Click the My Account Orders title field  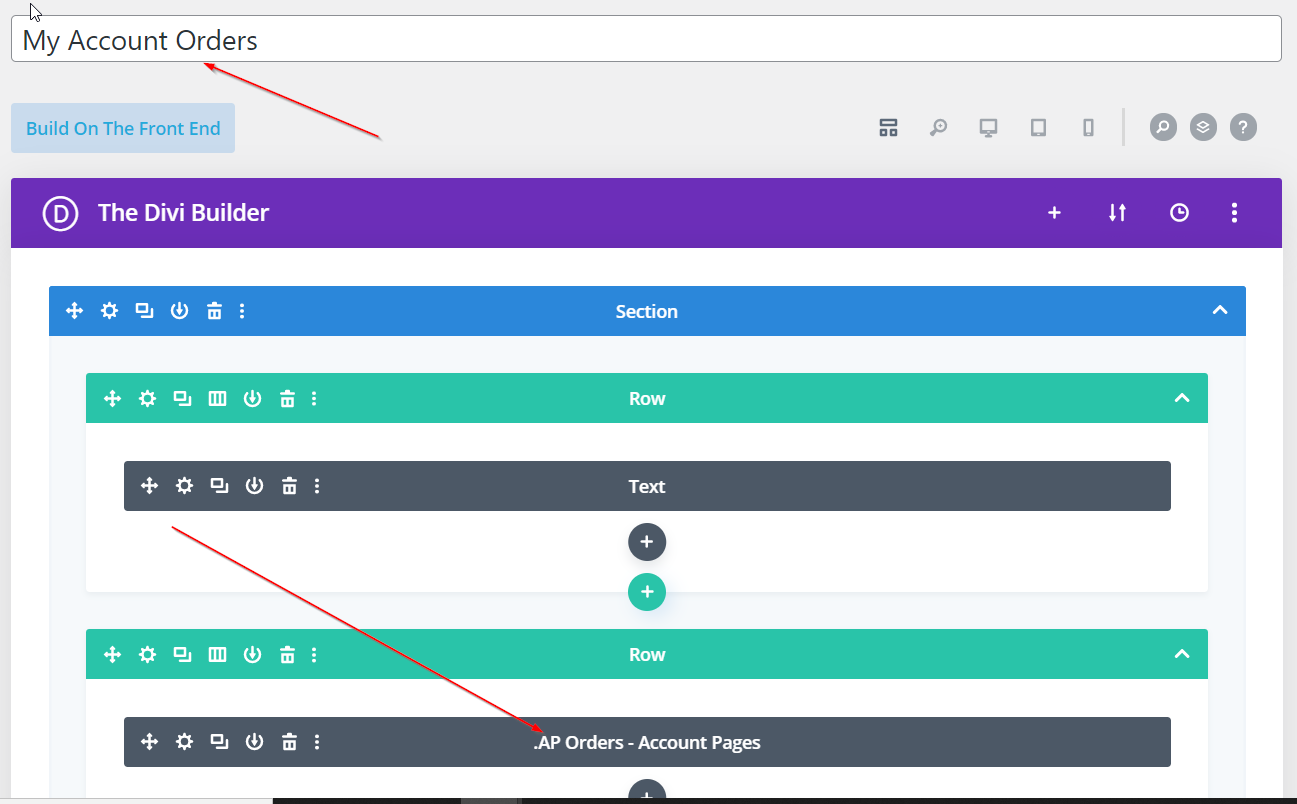pos(646,40)
